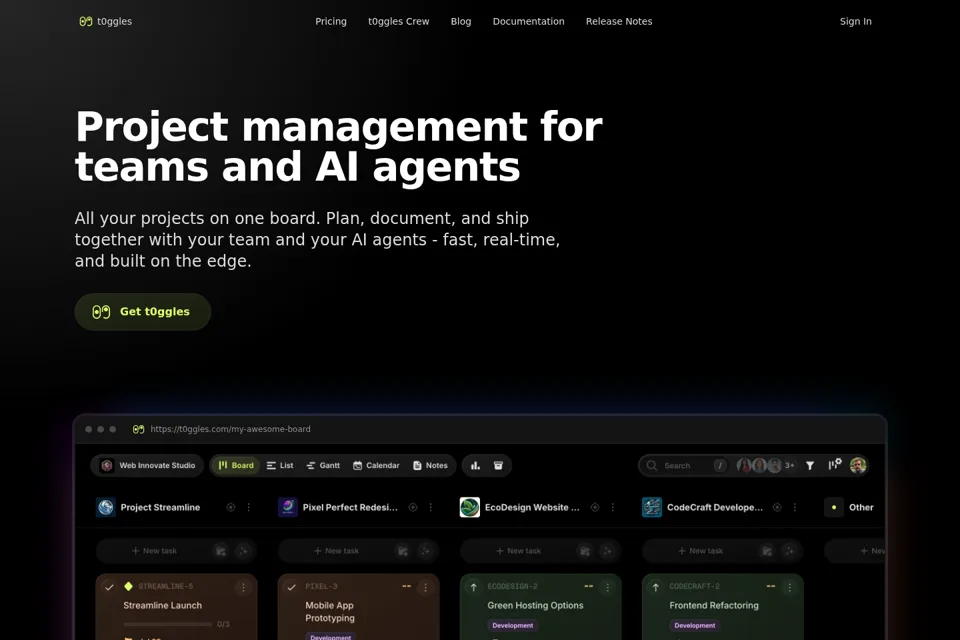Click the t0ggles favicon in mock browser address bar

click(138, 429)
